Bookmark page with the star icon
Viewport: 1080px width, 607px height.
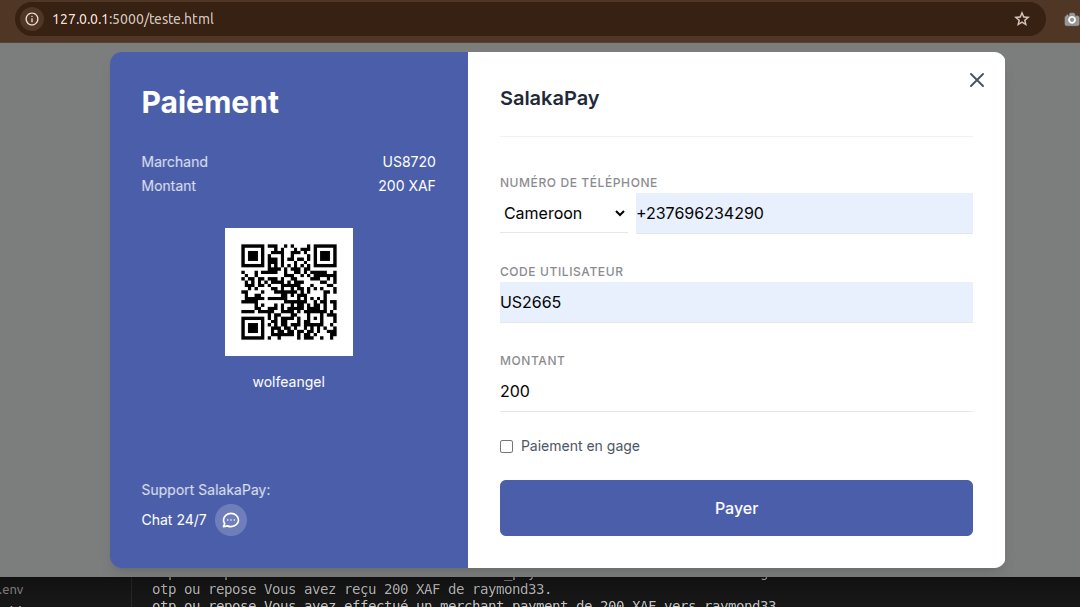(x=1021, y=19)
